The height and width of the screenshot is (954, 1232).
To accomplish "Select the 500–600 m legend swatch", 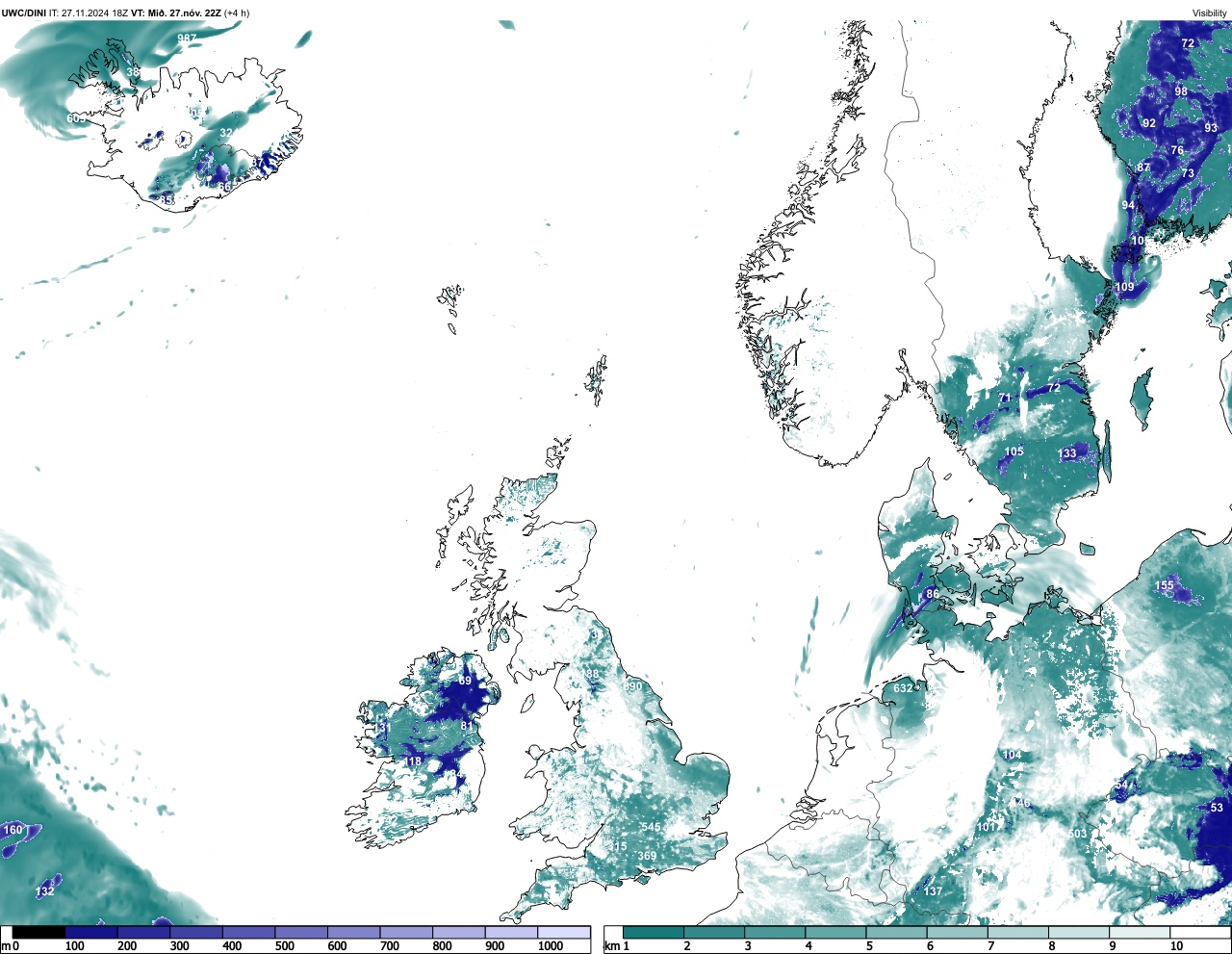I will click(301, 932).
